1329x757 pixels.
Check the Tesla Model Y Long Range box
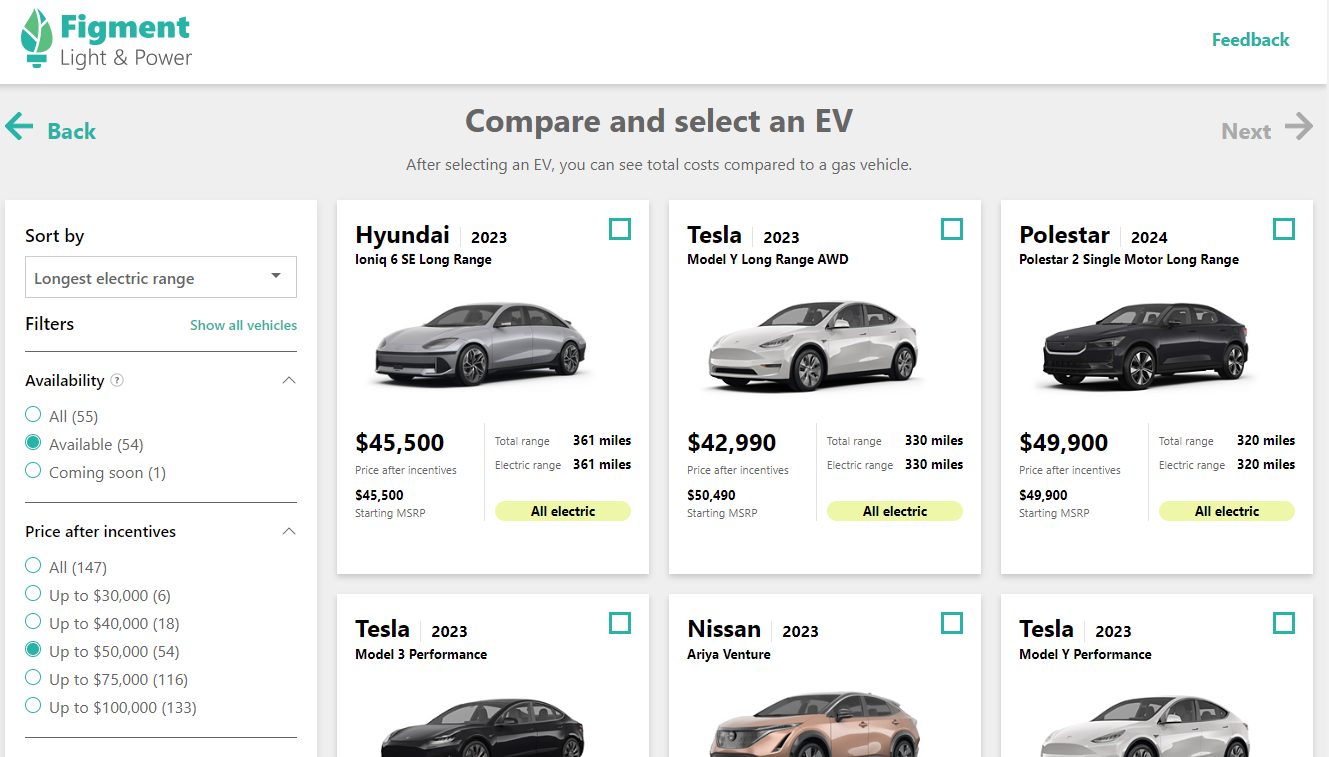point(952,229)
